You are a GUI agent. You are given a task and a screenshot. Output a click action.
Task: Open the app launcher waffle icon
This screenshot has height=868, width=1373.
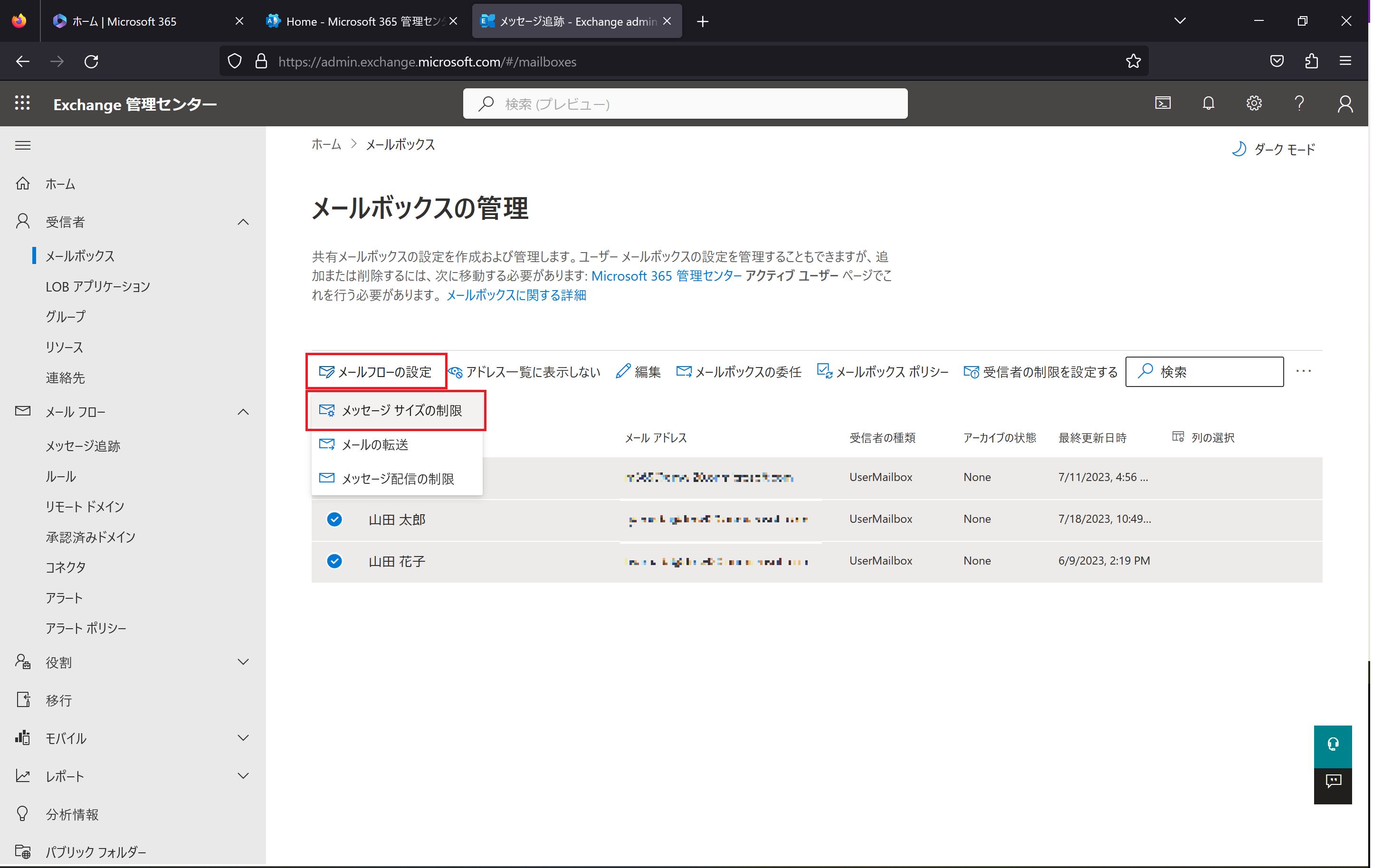22,103
